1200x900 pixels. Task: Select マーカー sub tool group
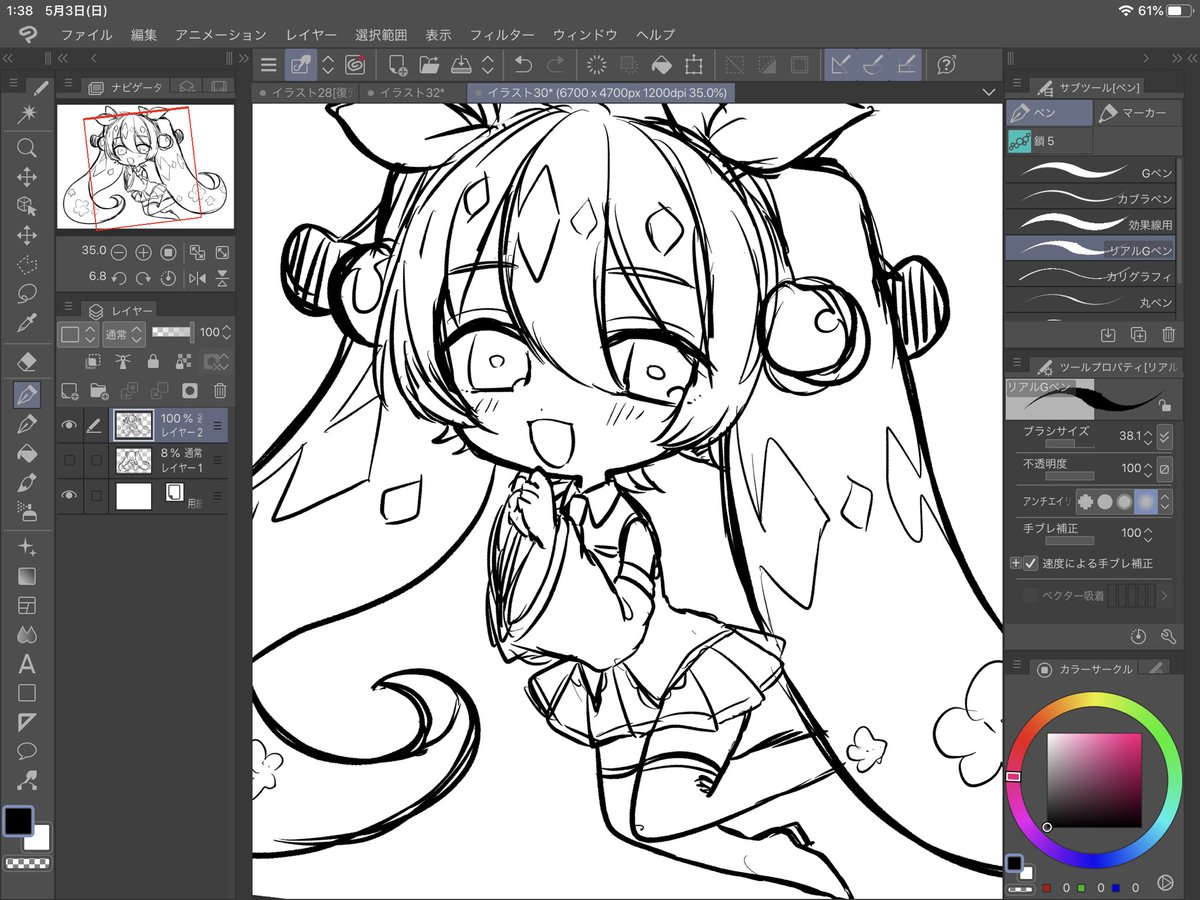pos(1135,112)
